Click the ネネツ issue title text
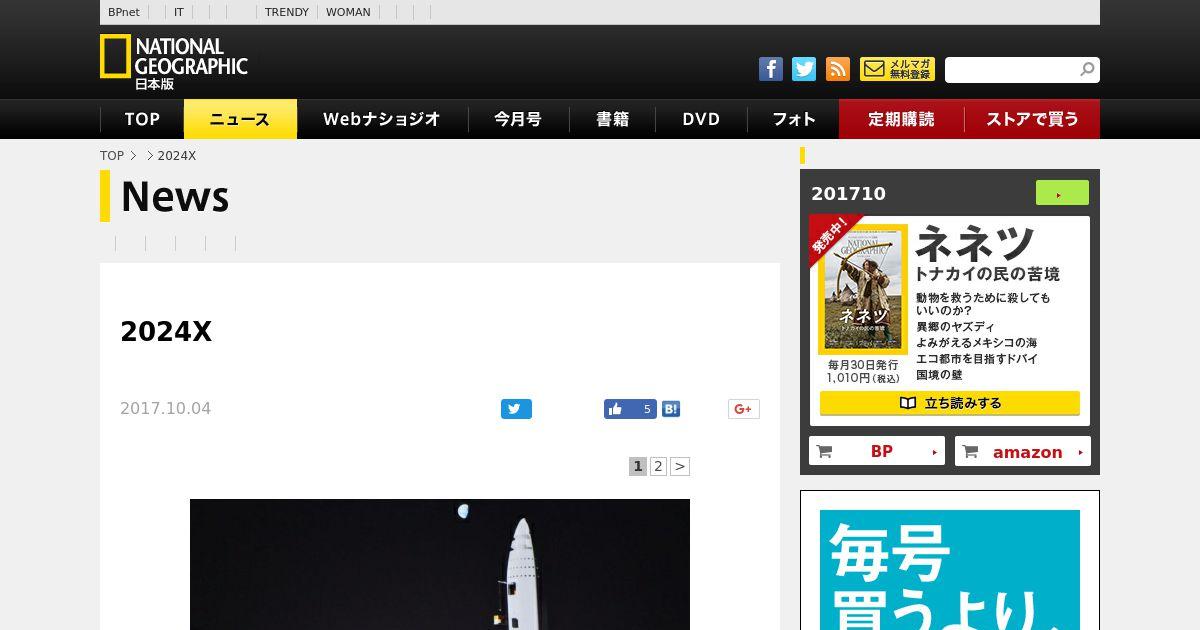This screenshot has height=630, width=1200. click(x=975, y=243)
